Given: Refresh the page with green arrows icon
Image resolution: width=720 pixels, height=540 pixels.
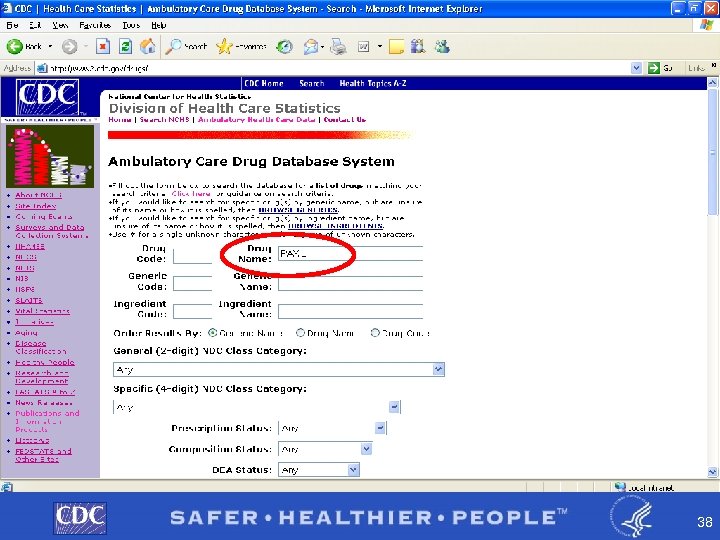Looking at the screenshot, I should (x=125, y=46).
